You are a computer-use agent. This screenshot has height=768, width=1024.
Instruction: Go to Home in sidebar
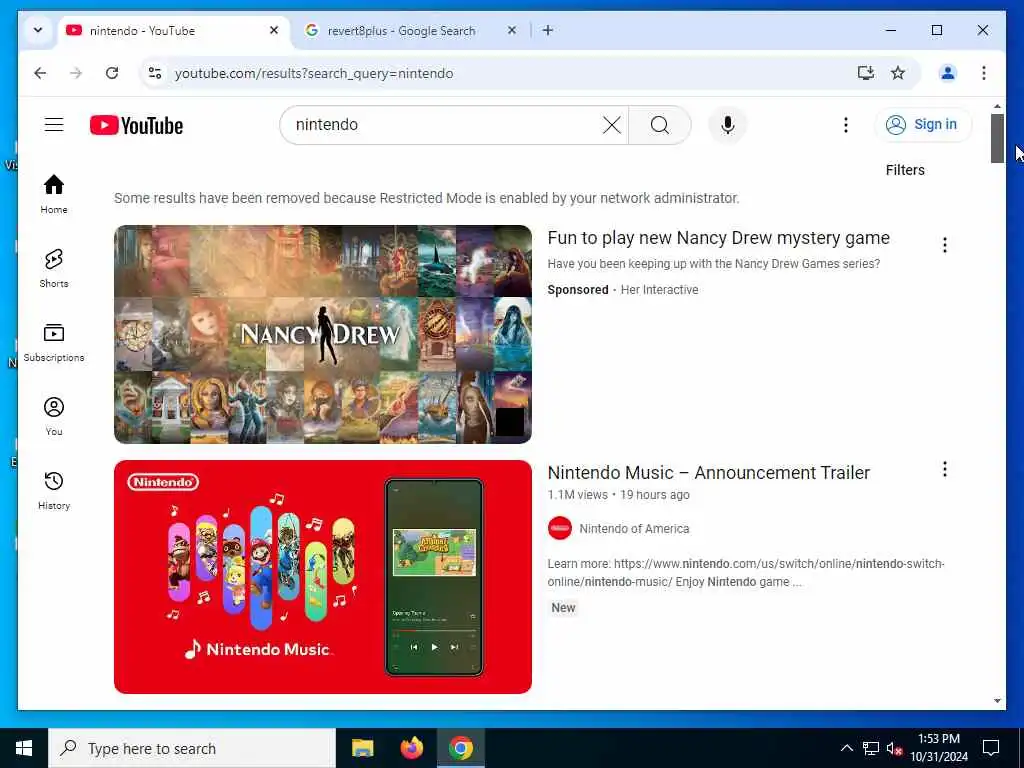[x=54, y=194]
